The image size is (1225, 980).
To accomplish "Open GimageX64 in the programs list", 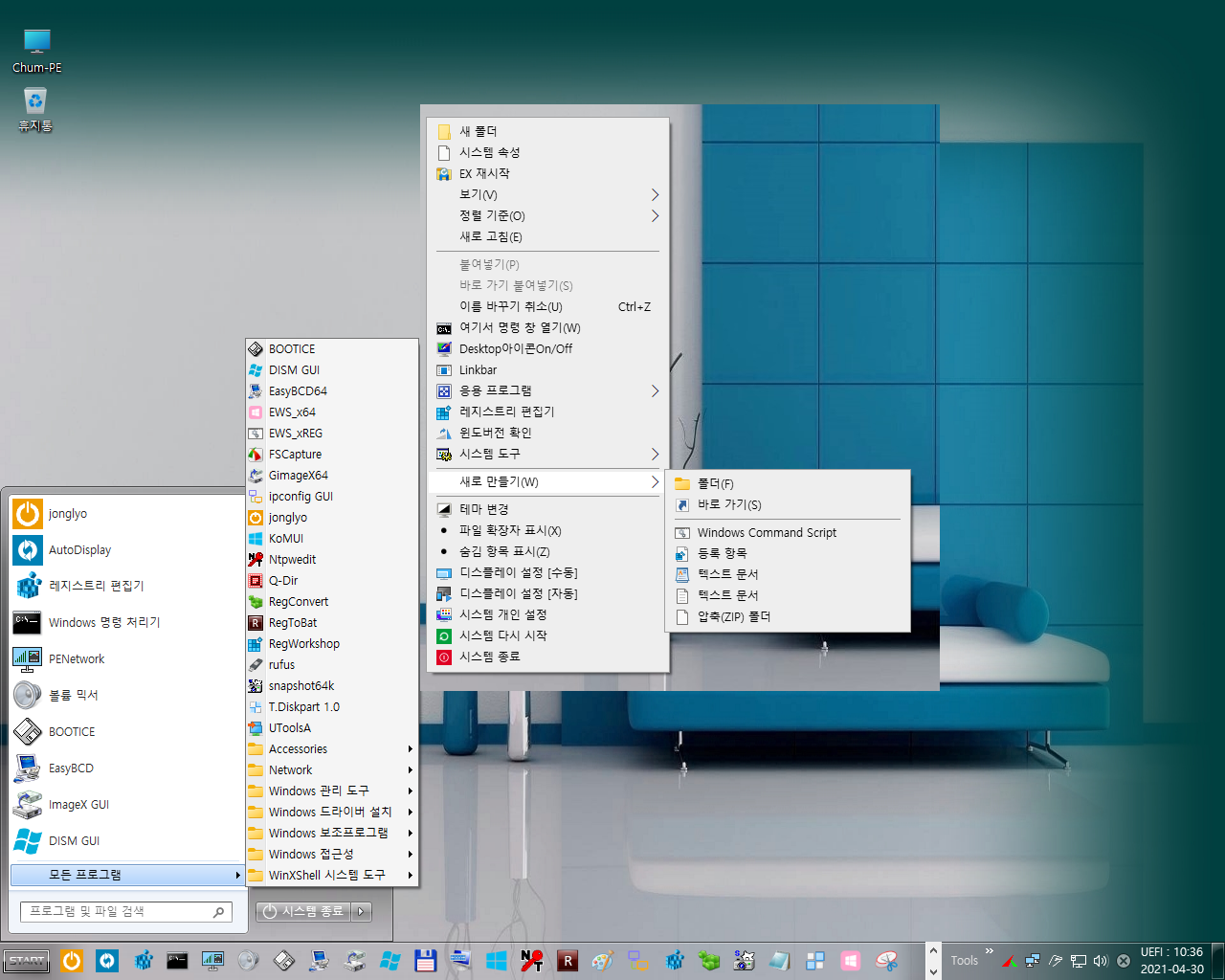I will point(332,476).
